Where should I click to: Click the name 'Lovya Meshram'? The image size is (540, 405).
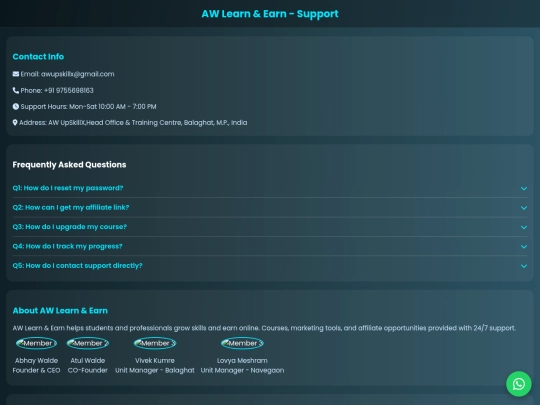coord(242,361)
